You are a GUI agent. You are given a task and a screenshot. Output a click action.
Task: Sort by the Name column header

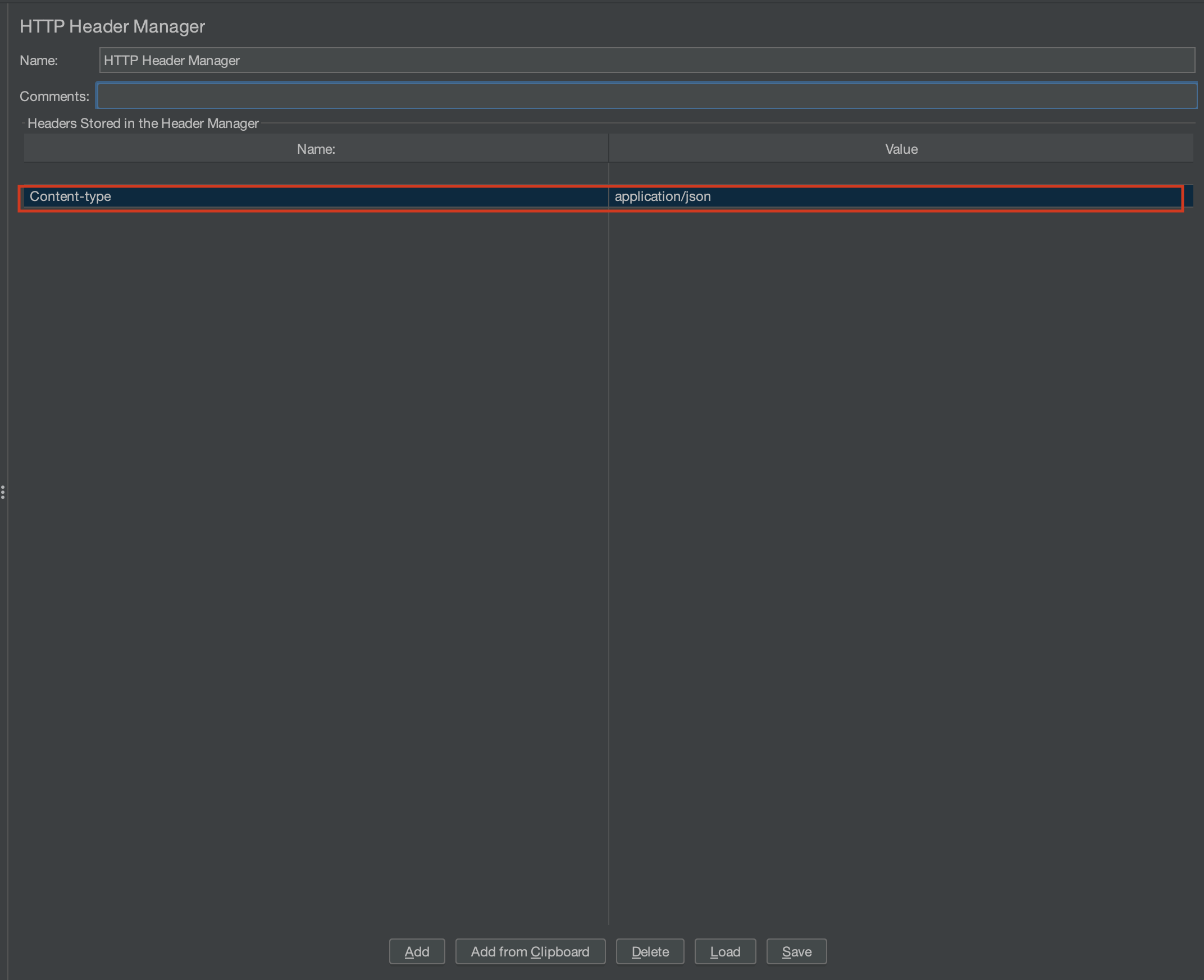(316, 149)
